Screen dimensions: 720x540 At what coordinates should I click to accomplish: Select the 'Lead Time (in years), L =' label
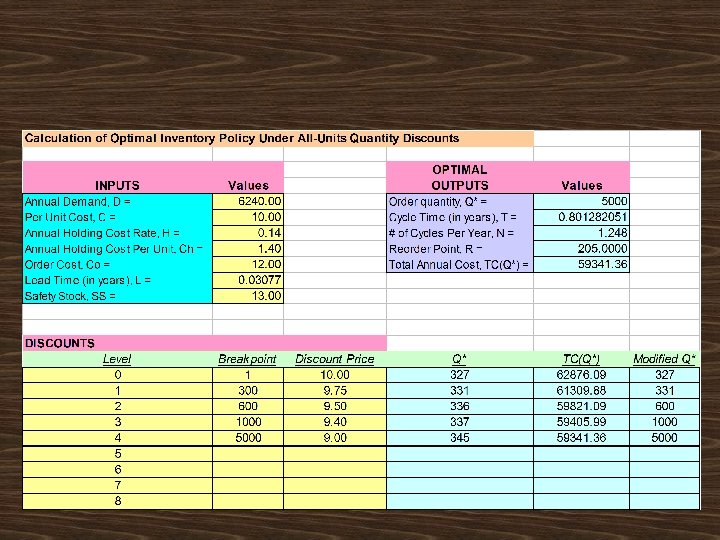click(118, 280)
